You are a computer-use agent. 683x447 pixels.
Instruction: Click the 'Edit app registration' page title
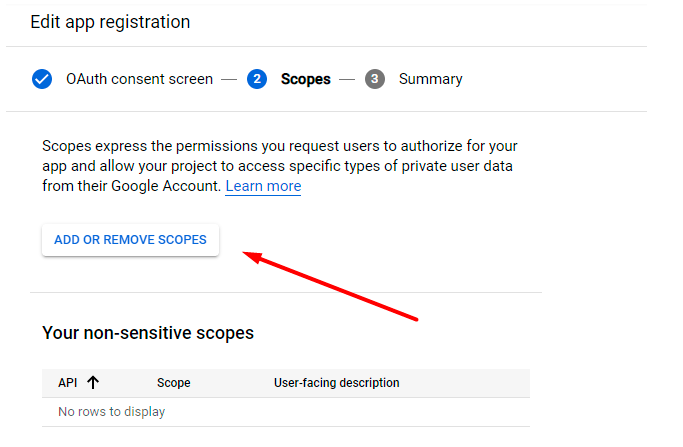(110, 21)
